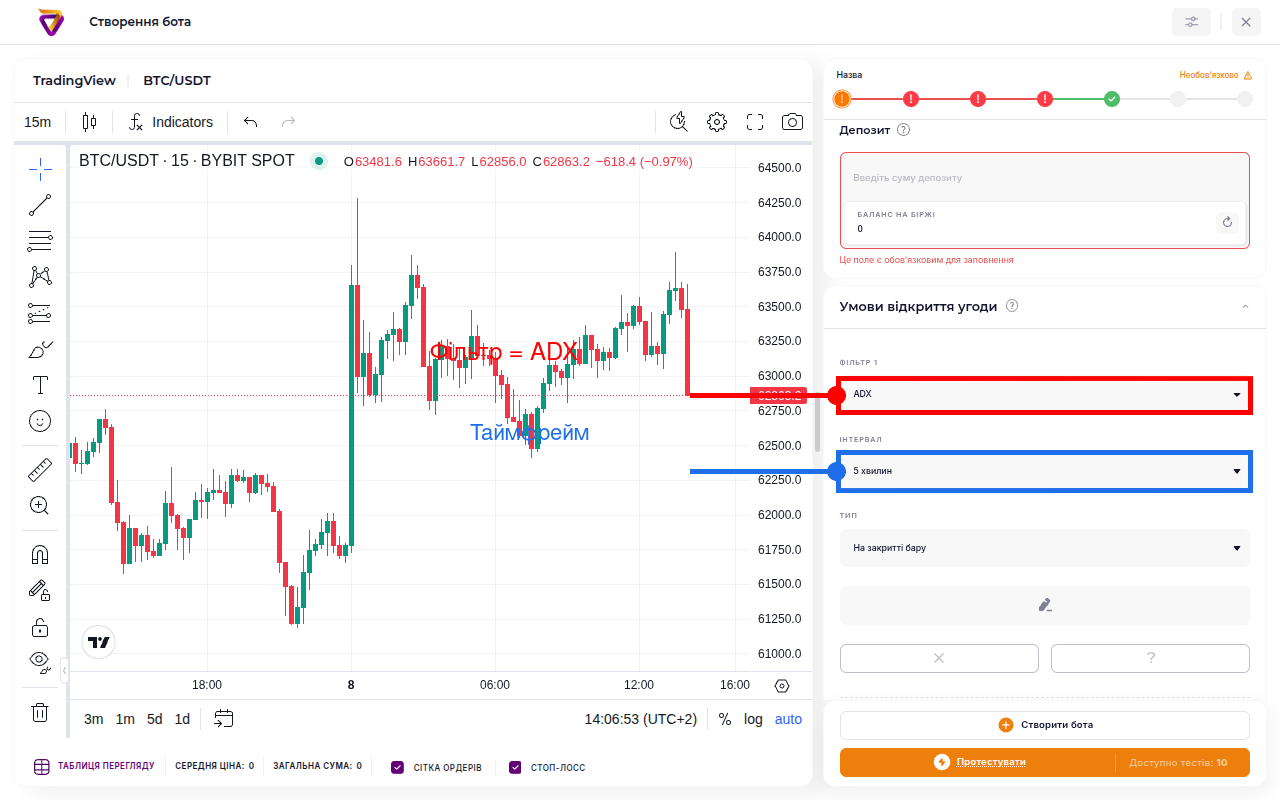Take a chart snapshot with camera

pos(792,122)
